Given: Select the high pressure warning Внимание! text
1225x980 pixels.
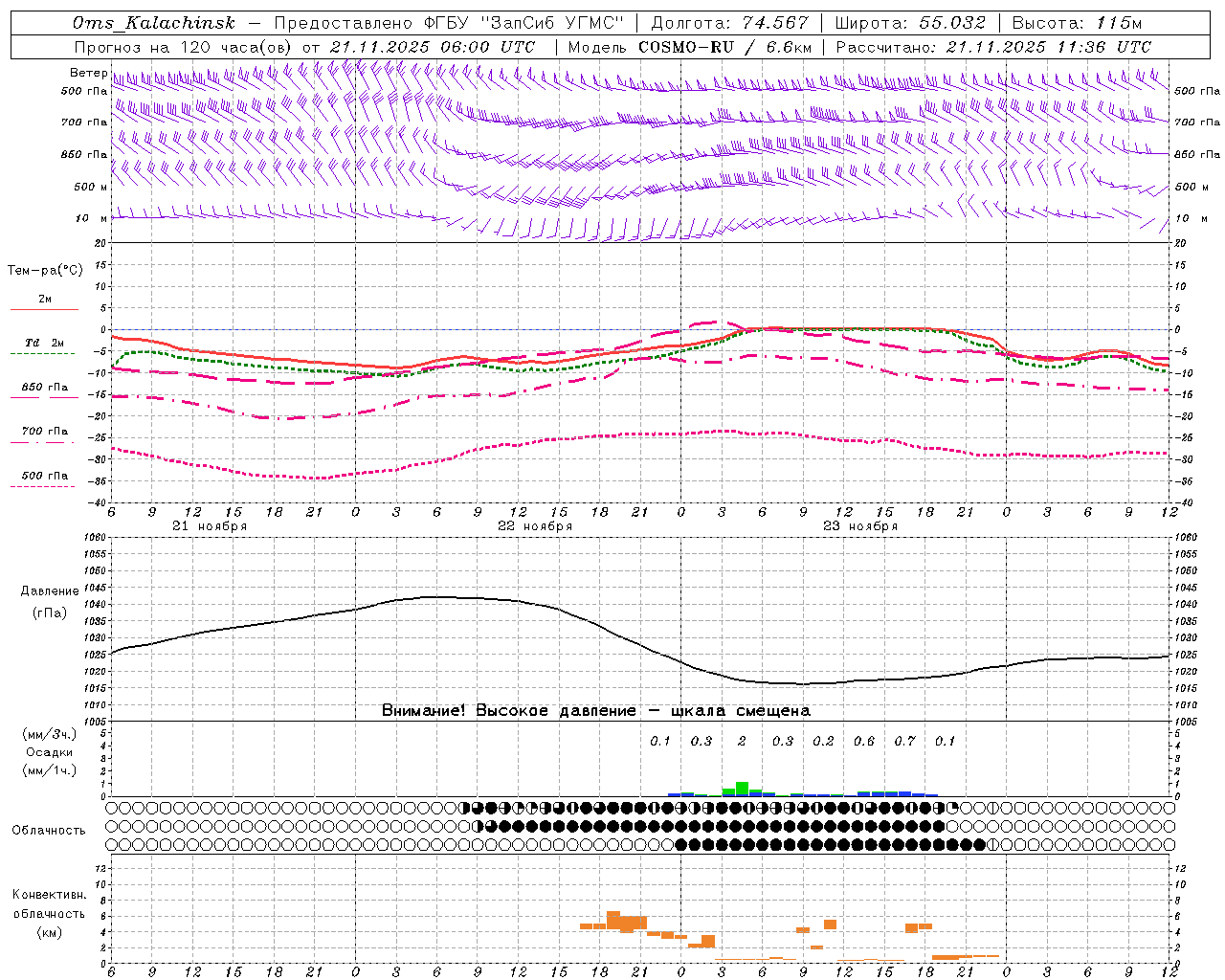Looking at the screenshot, I should pyautogui.click(x=596, y=710).
